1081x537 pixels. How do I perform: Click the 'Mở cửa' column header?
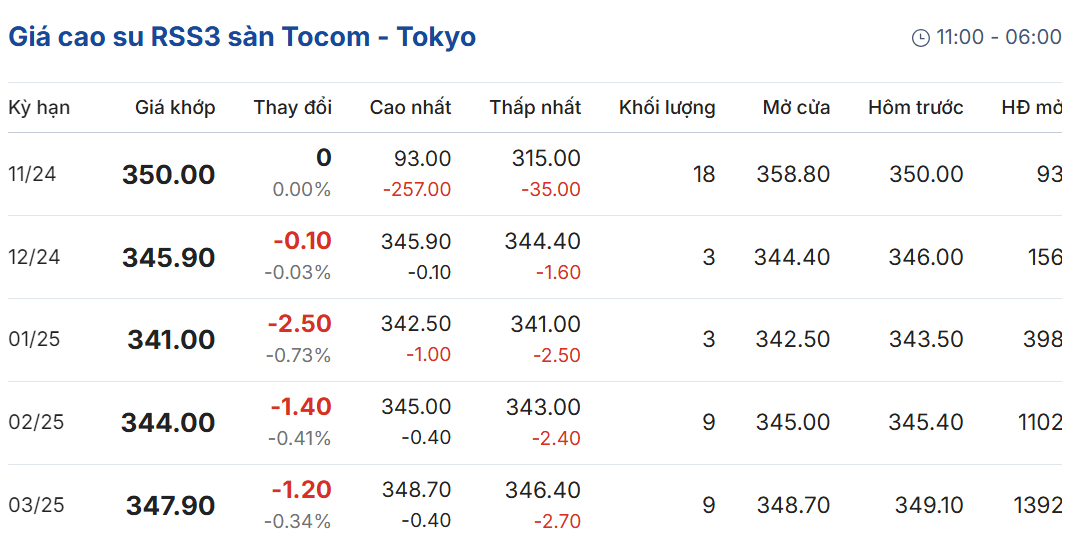(x=796, y=108)
